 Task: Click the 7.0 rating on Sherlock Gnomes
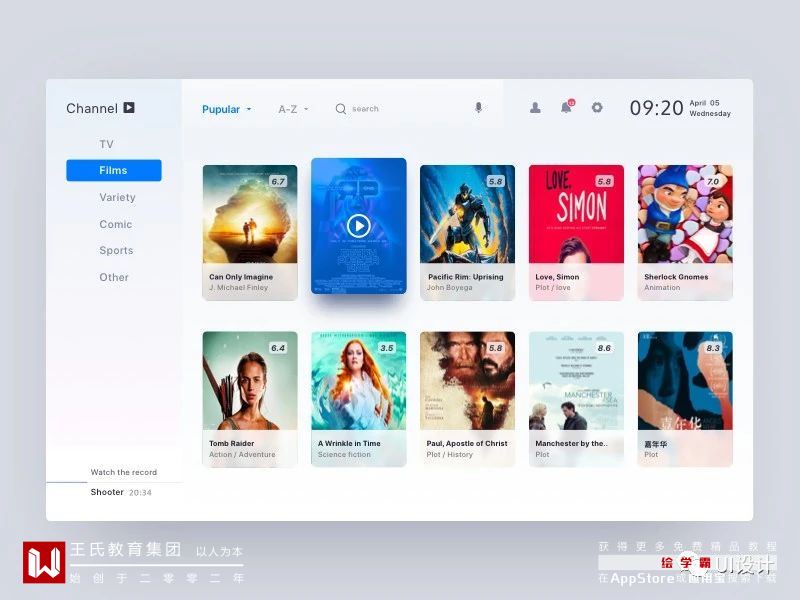pos(713,182)
